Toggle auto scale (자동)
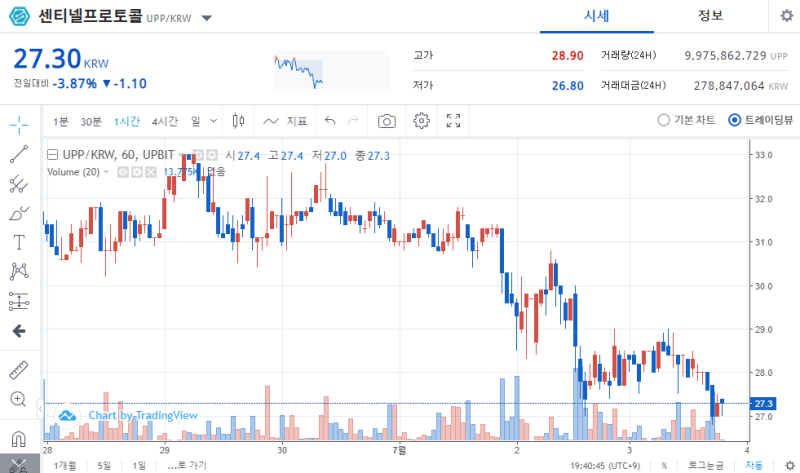Screen dimensions: 800x473 pyautogui.click(x=754, y=465)
